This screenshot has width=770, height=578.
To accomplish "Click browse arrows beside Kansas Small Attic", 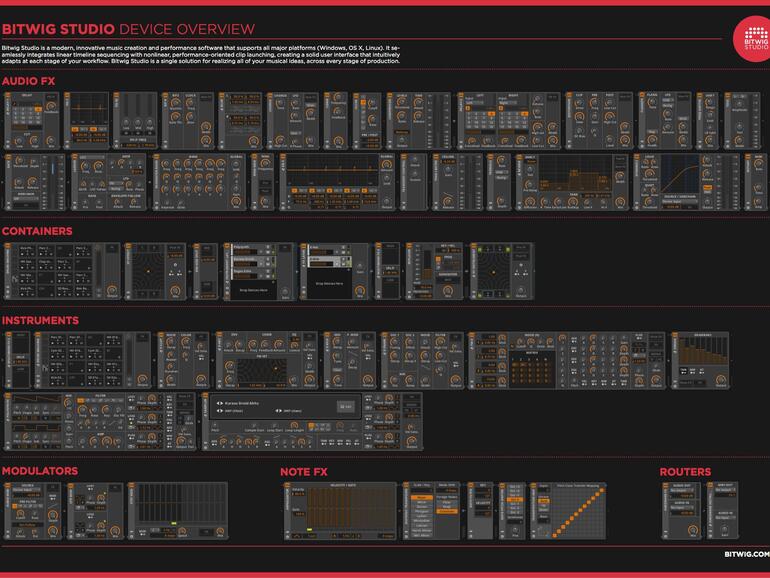I will 220,403.
